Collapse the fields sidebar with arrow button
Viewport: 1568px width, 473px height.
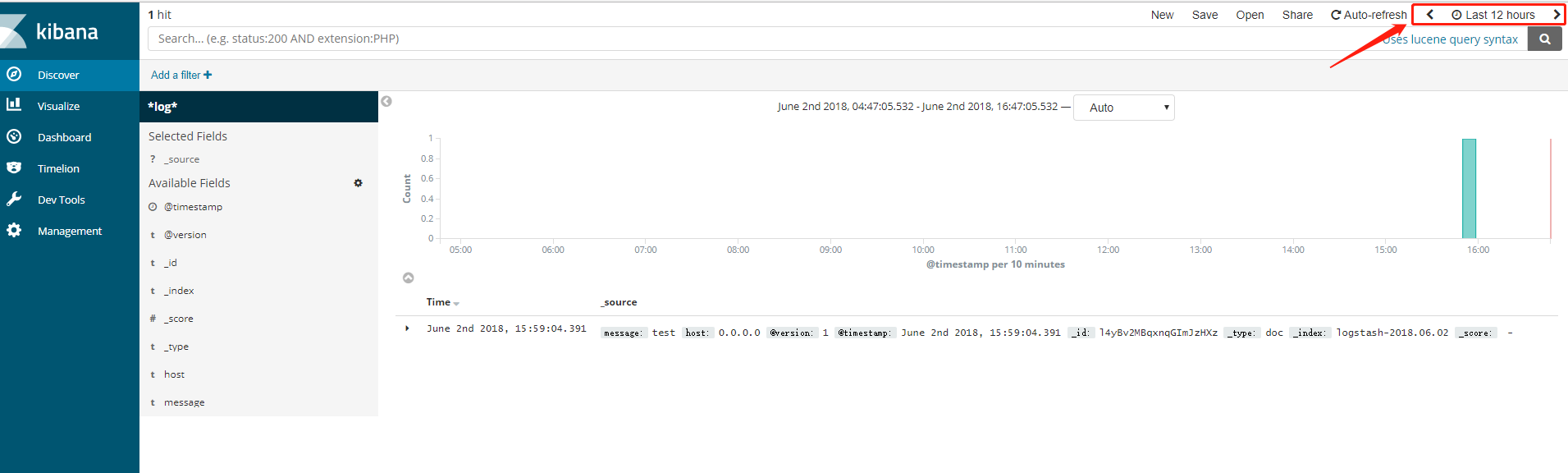coord(386,101)
